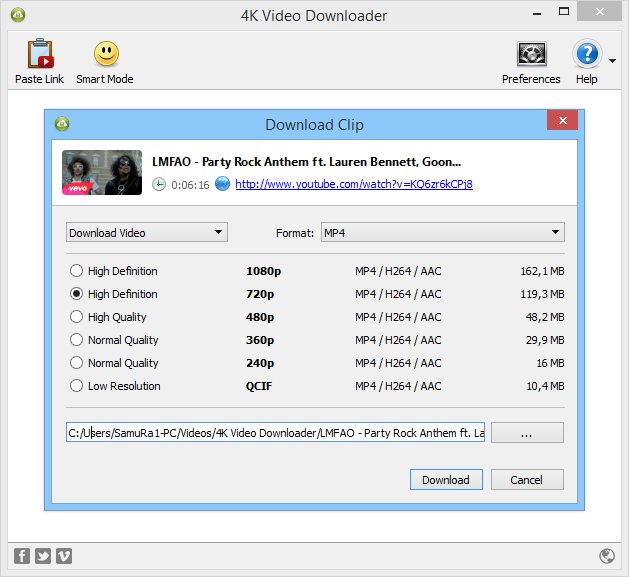The image size is (629, 577).
Task: Click the '48,2 MB' file size text
Action: tap(545, 317)
